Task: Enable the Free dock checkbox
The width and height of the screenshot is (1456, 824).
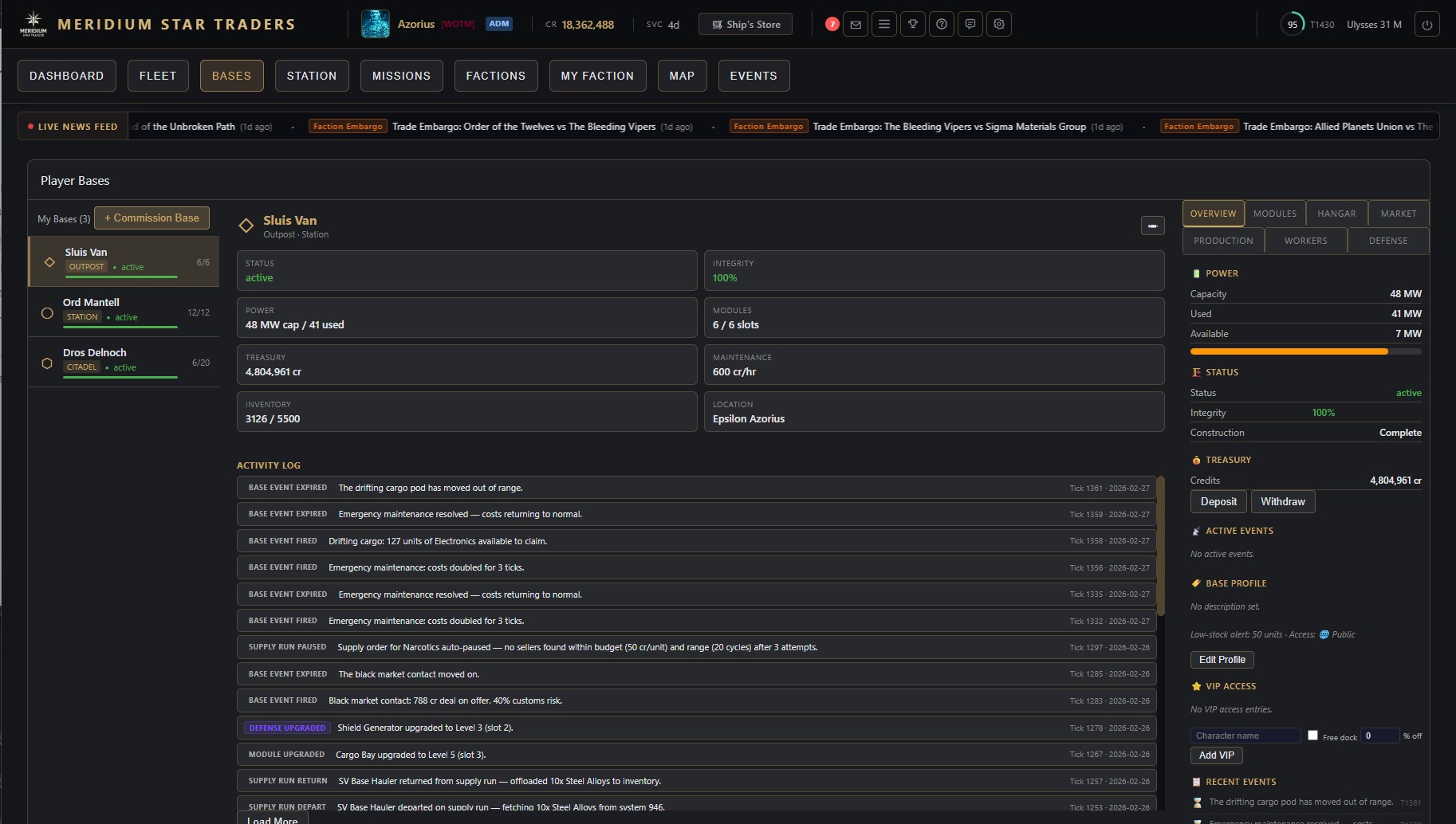Action: pyautogui.click(x=1312, y=736)
